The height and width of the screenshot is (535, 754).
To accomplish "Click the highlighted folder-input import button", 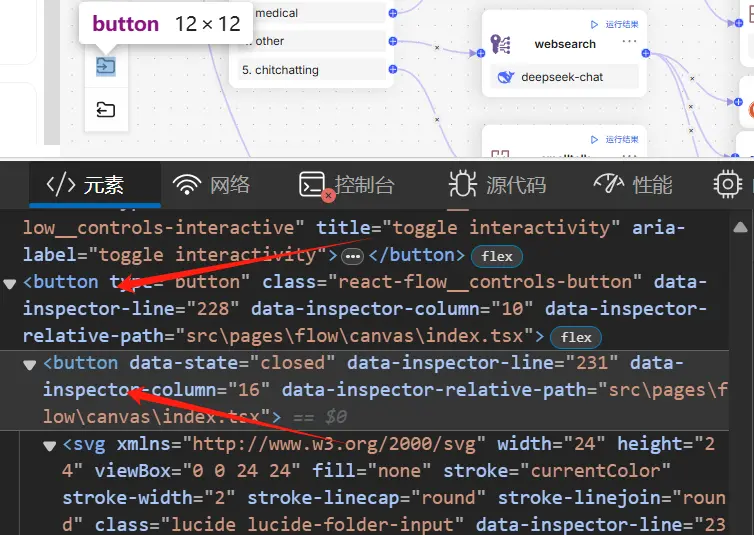I will pyautogui.click(x=106, y=65).
